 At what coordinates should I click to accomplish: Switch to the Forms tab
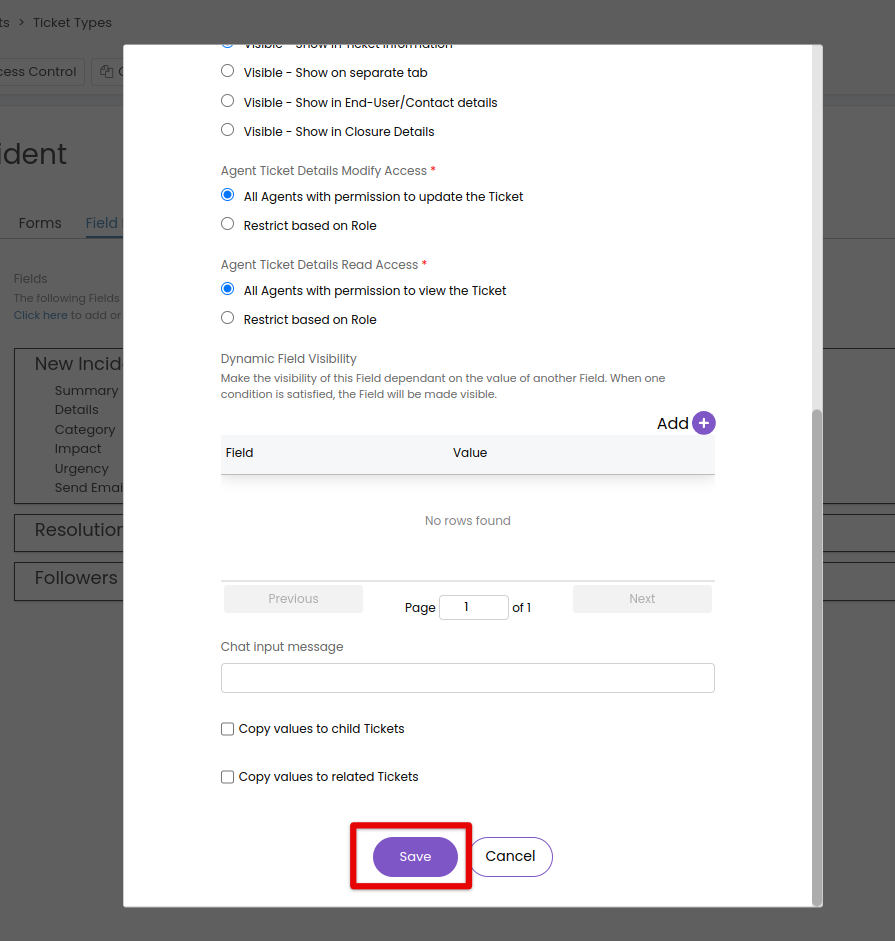[x=39, y=223]
